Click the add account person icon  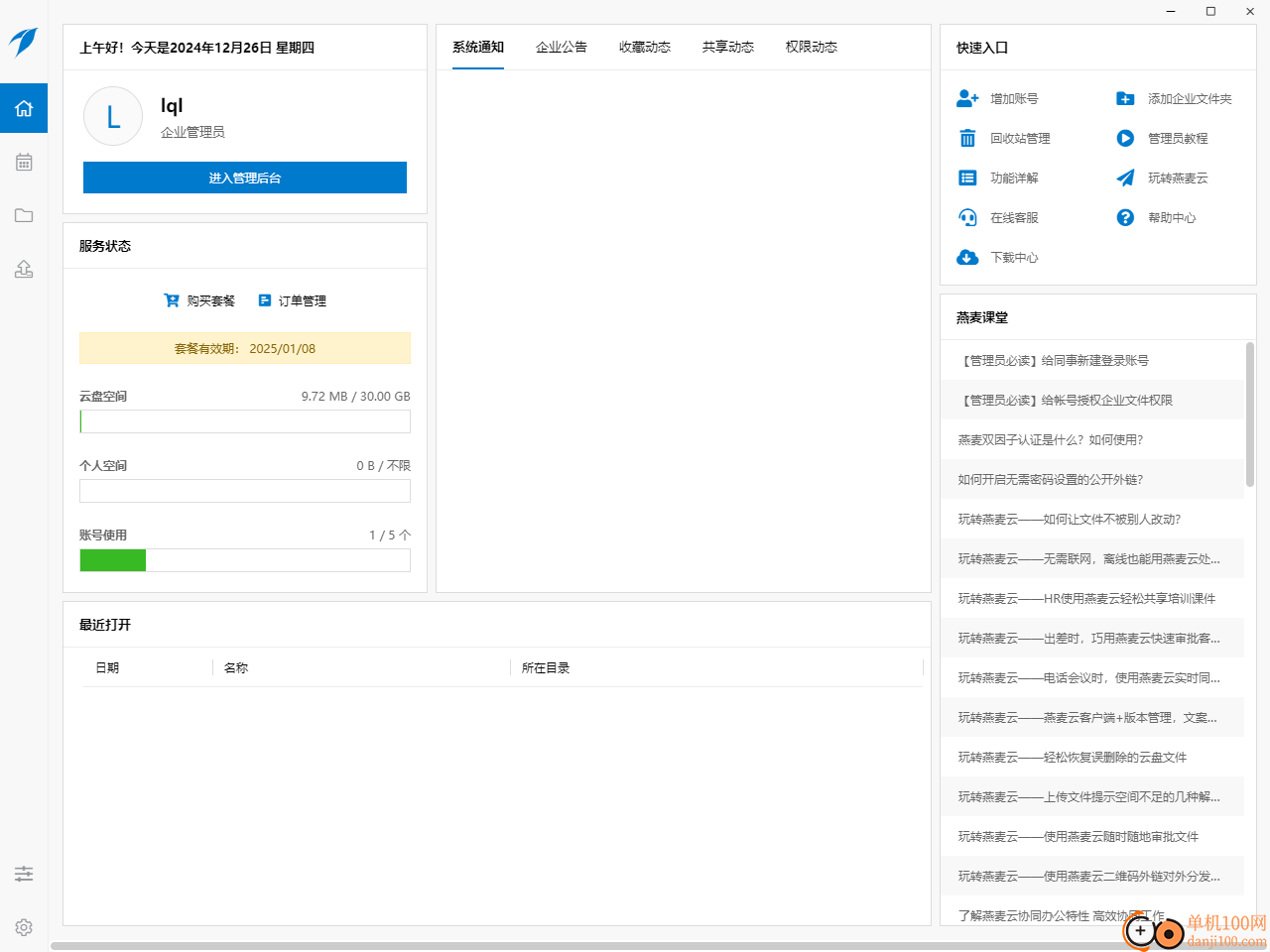(x=967, y=98)
